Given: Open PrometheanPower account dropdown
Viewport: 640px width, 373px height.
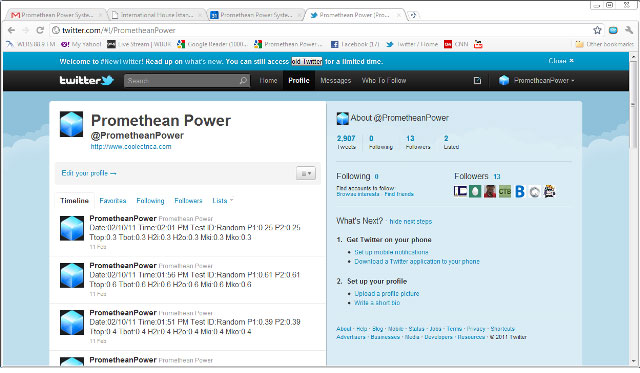Looking at the screenshot, I should point(544,80).
